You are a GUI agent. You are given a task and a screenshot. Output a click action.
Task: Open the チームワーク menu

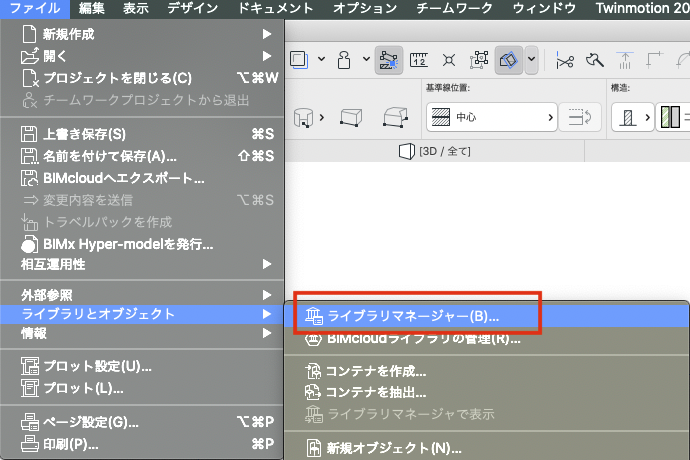point(454,8)
